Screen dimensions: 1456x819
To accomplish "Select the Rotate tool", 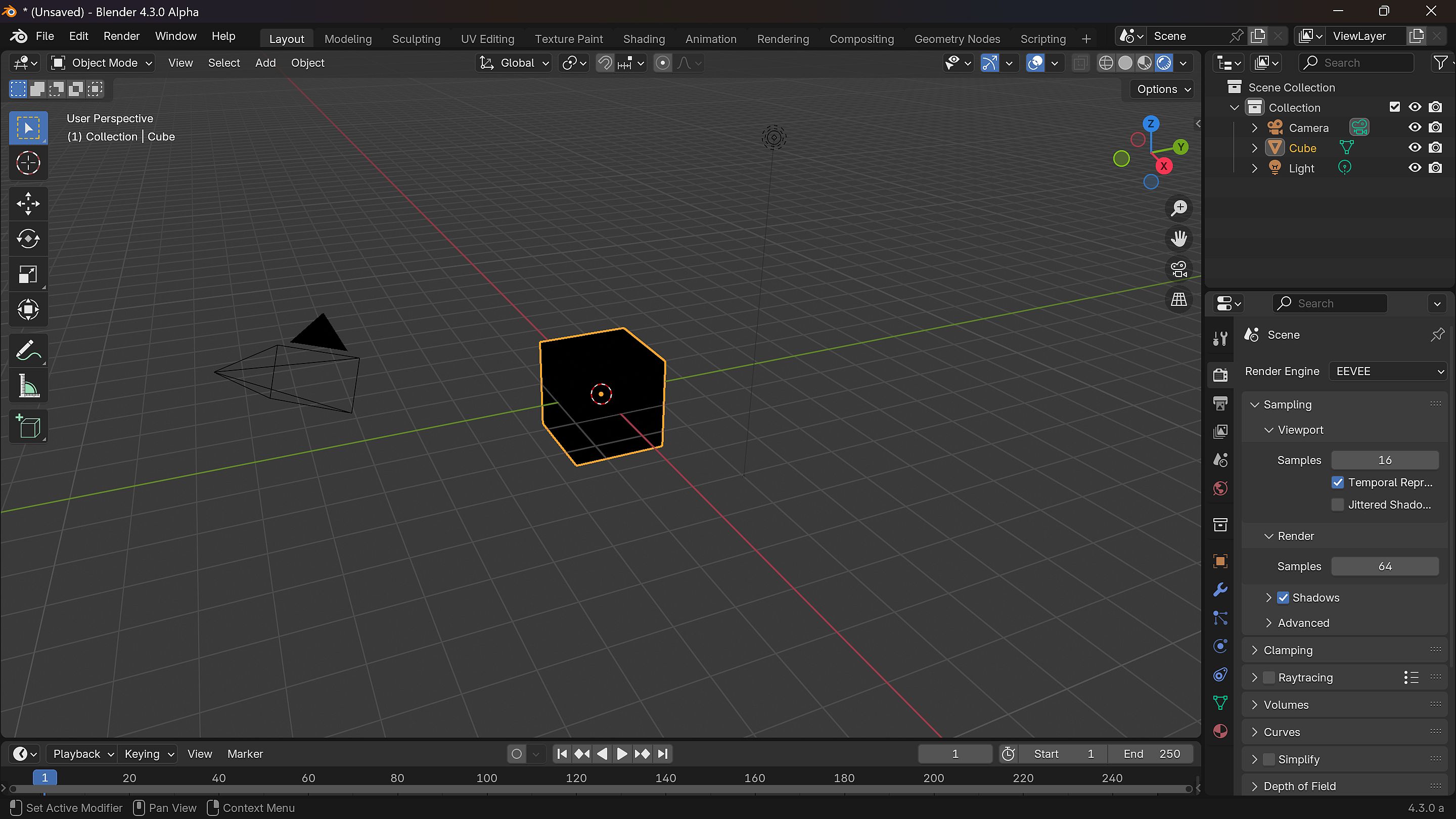I will pos(28,239).
